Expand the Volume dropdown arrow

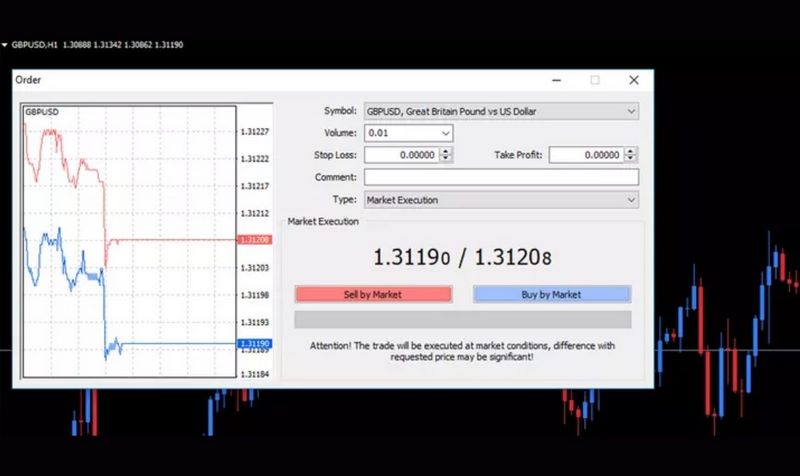[445, 133]
